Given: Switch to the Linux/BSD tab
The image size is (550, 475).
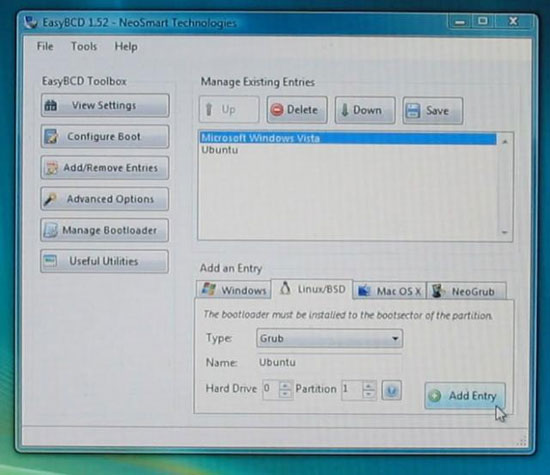Looking at the screenshot, I should (312, 289).
